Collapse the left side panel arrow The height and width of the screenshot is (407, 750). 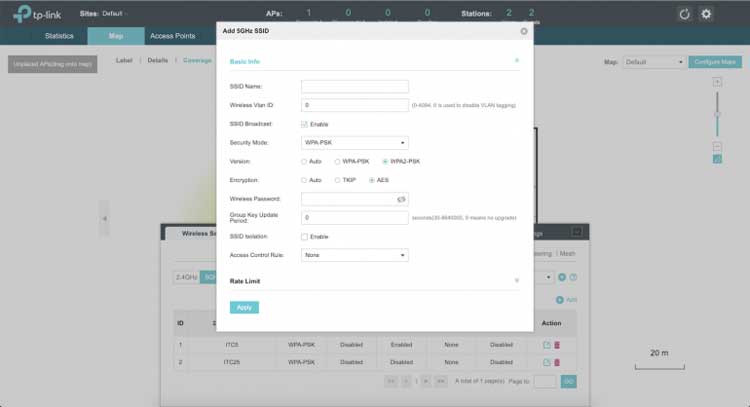[x=104, y=217]
